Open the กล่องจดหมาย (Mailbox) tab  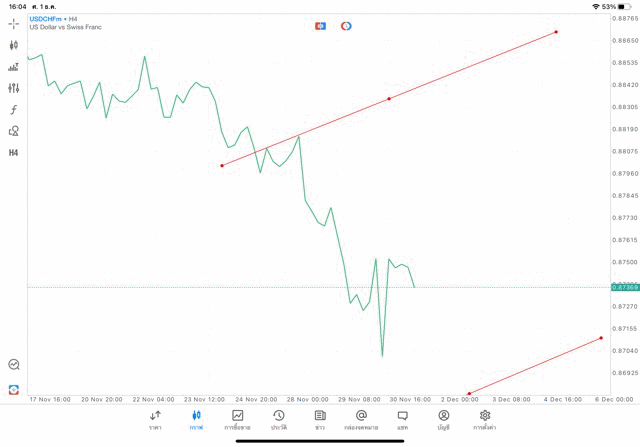(x=361, y=420)
